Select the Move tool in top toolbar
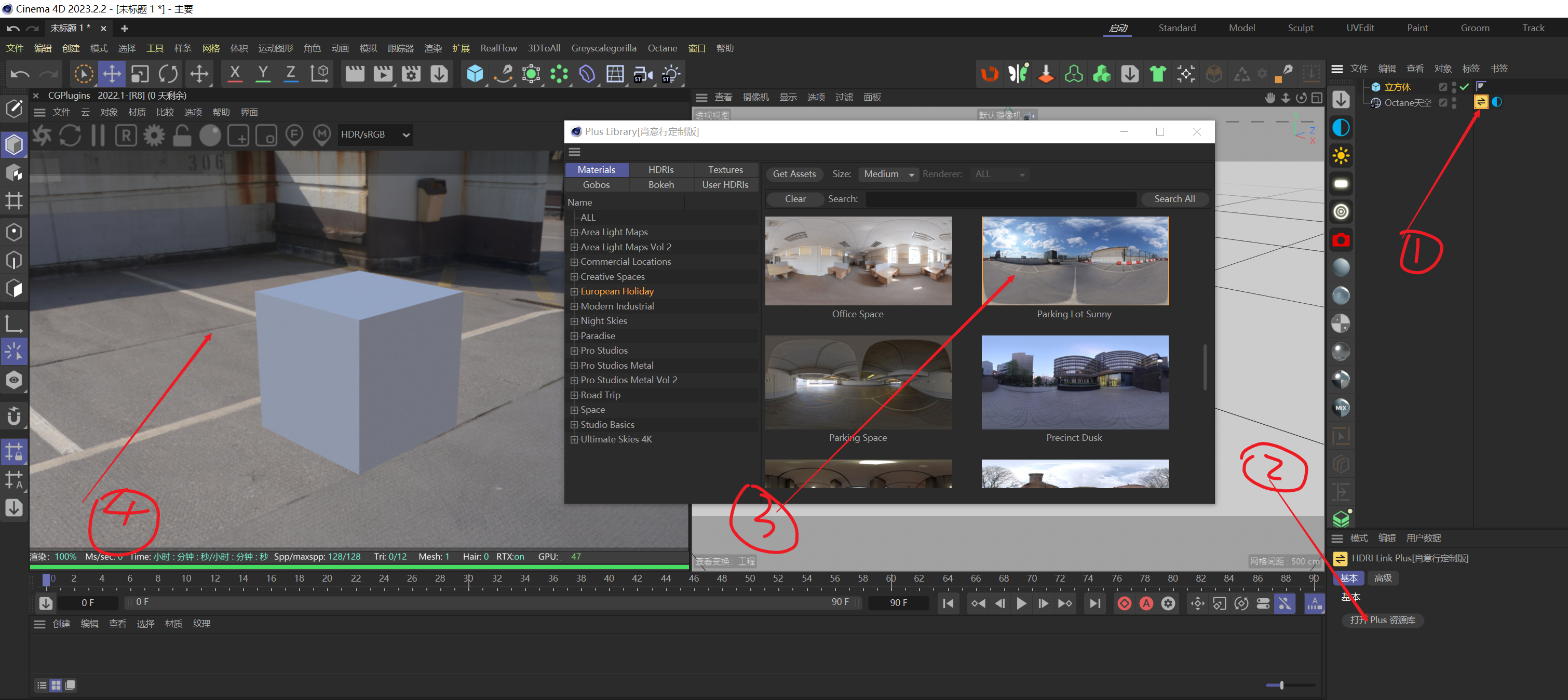This screenshot has height=700, width=1568. pos(112,74)
